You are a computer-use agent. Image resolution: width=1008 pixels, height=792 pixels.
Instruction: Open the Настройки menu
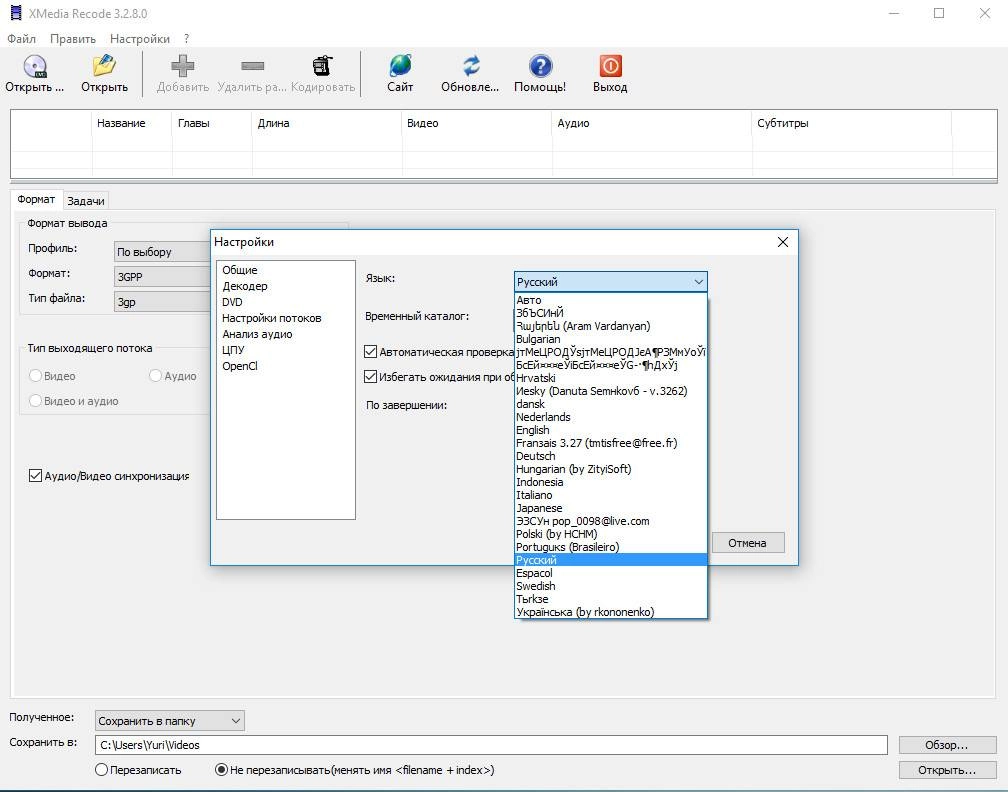pyautogui.click(x=140, y=39)
